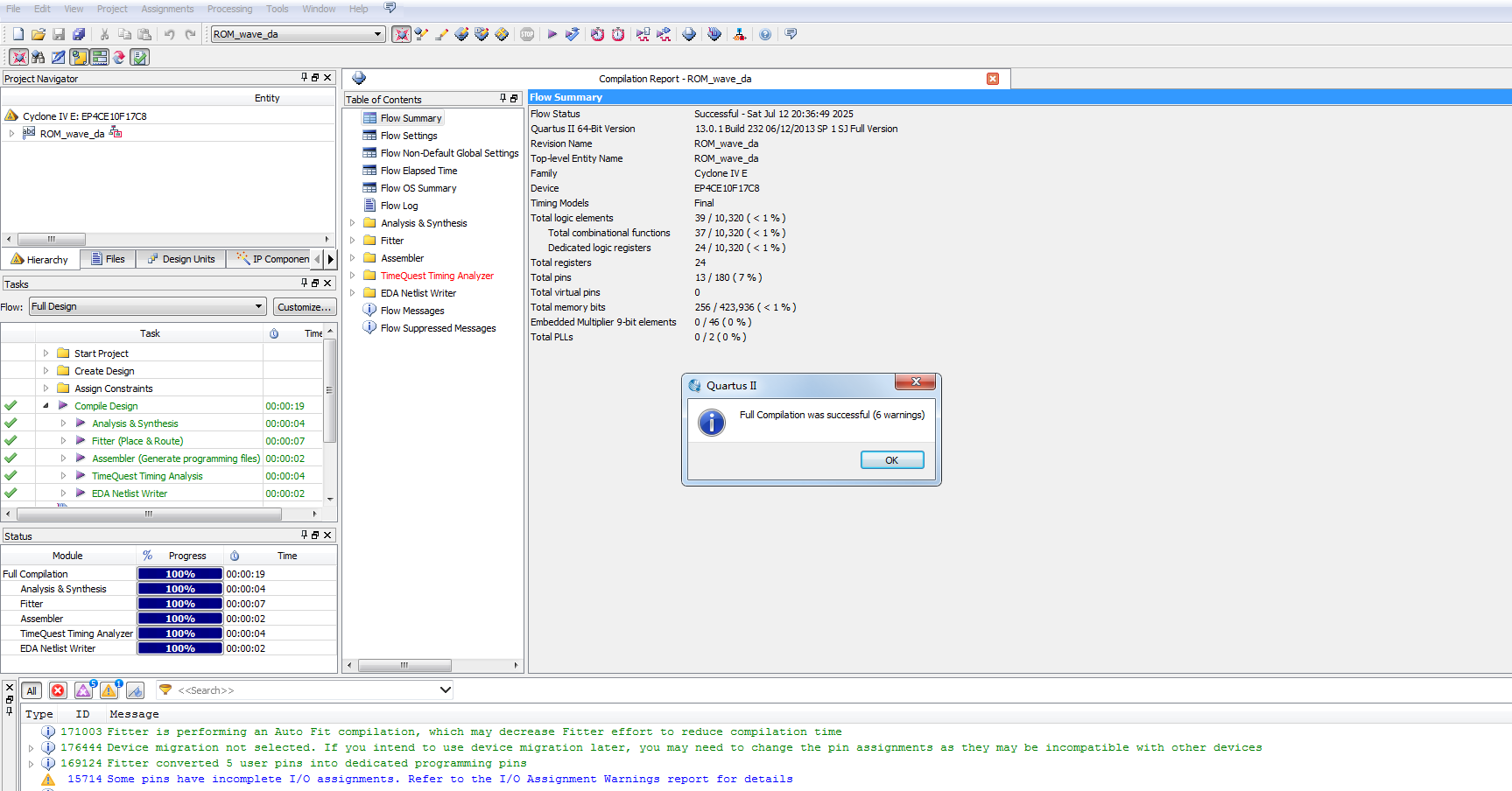Open Flow Messages report
Screen dimensions: 1512x791
pos(412,311)
